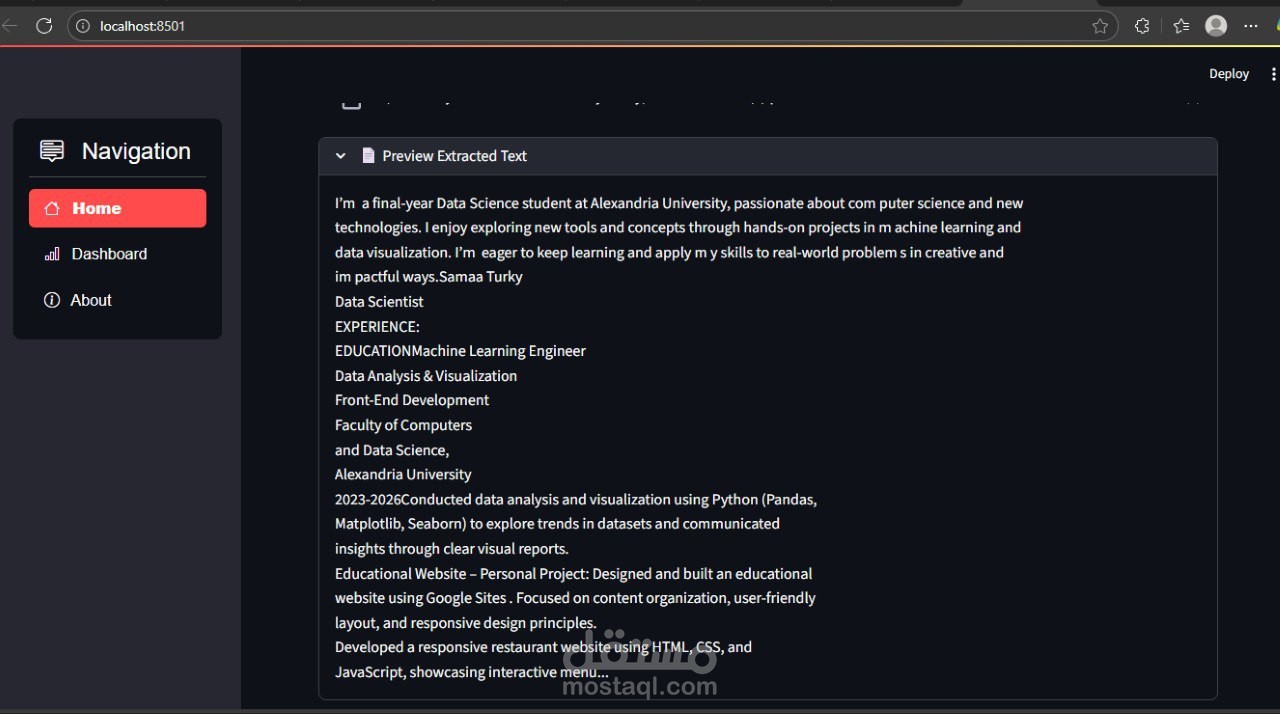Click the Dashboard bar chart icon
This screenshot has width=1280, height=714.
click(52, 254)
